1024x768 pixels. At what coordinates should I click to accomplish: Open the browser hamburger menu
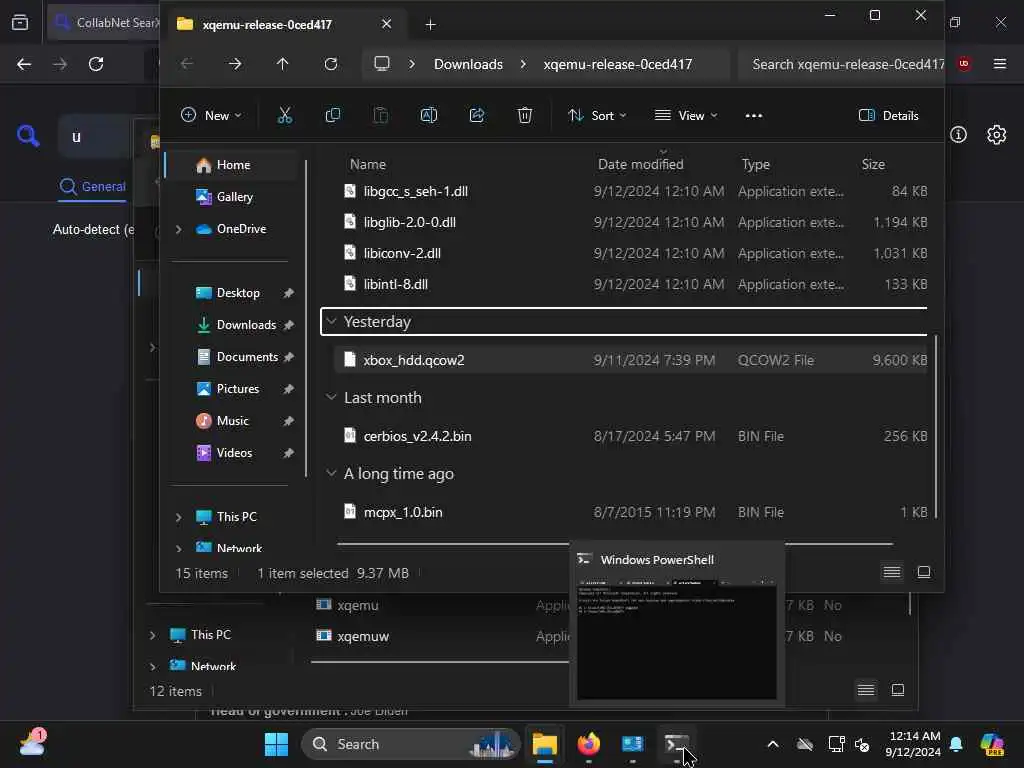999,63
